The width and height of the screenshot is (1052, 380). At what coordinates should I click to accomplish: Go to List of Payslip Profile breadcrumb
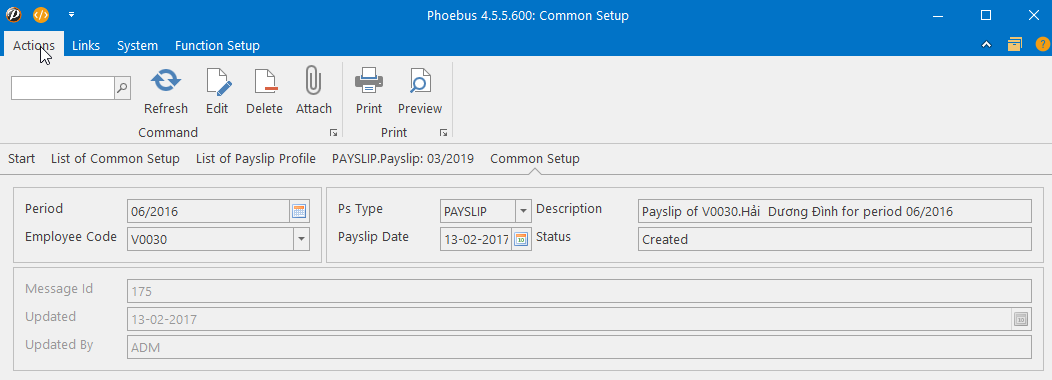point(256,159)
